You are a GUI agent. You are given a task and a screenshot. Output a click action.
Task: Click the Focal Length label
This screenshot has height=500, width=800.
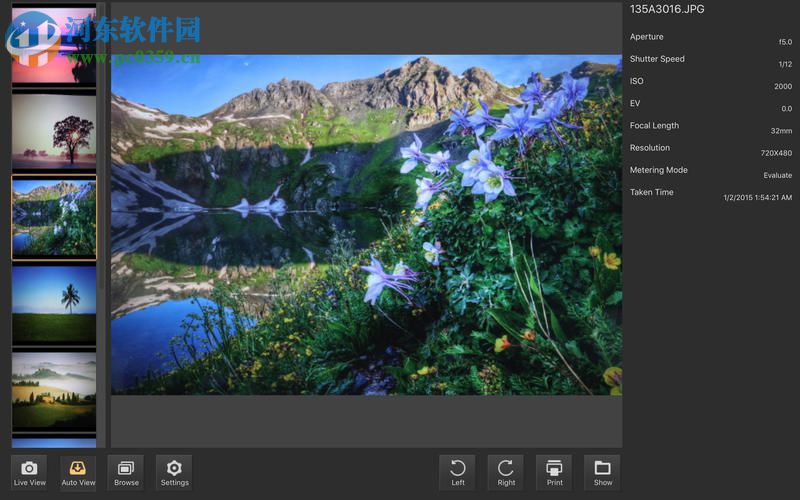654,126
